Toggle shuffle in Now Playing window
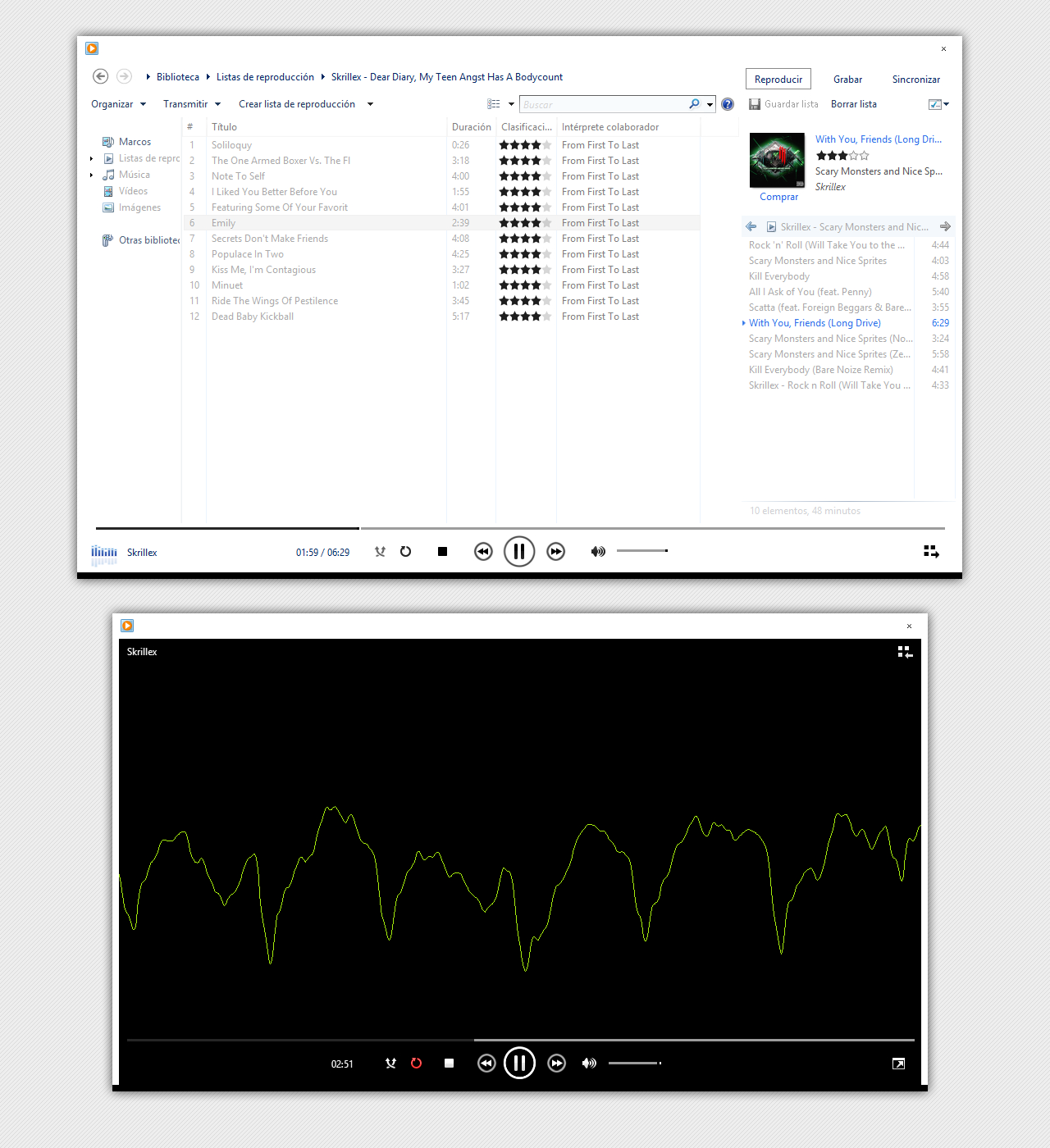 pos(390,1064)
